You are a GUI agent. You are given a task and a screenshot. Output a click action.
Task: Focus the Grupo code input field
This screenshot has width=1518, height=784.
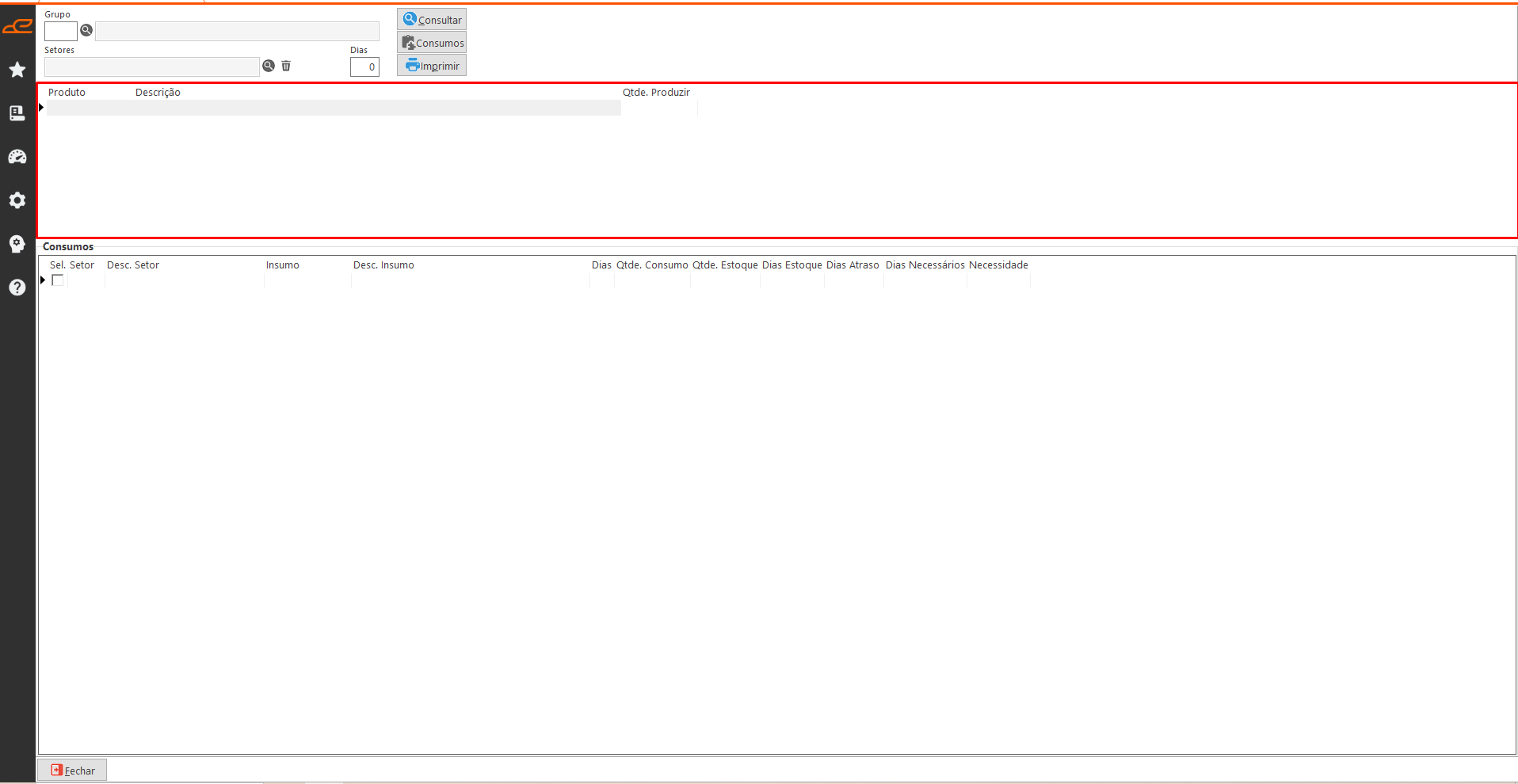point(60,31)
